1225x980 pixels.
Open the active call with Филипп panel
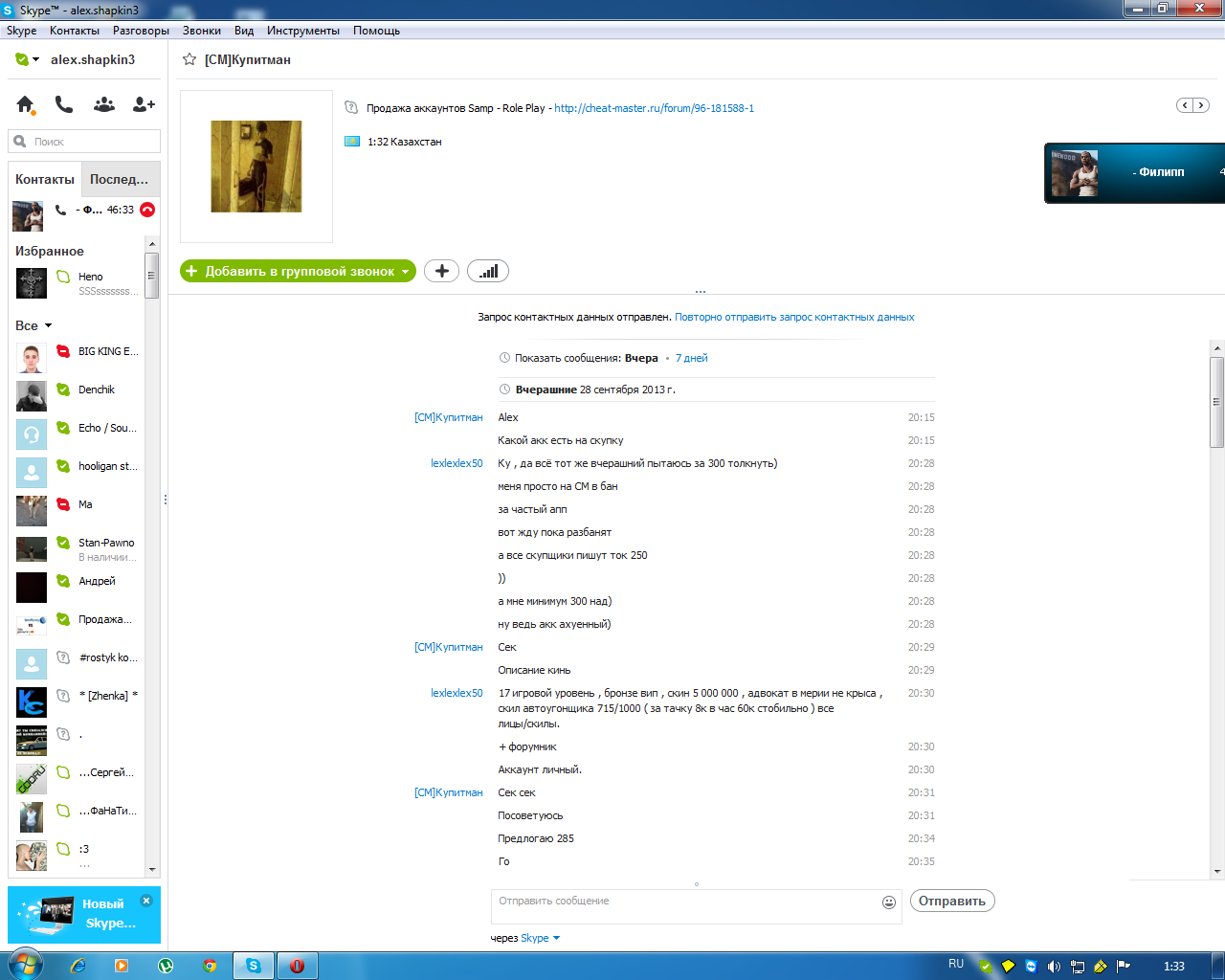(1135, 173)
